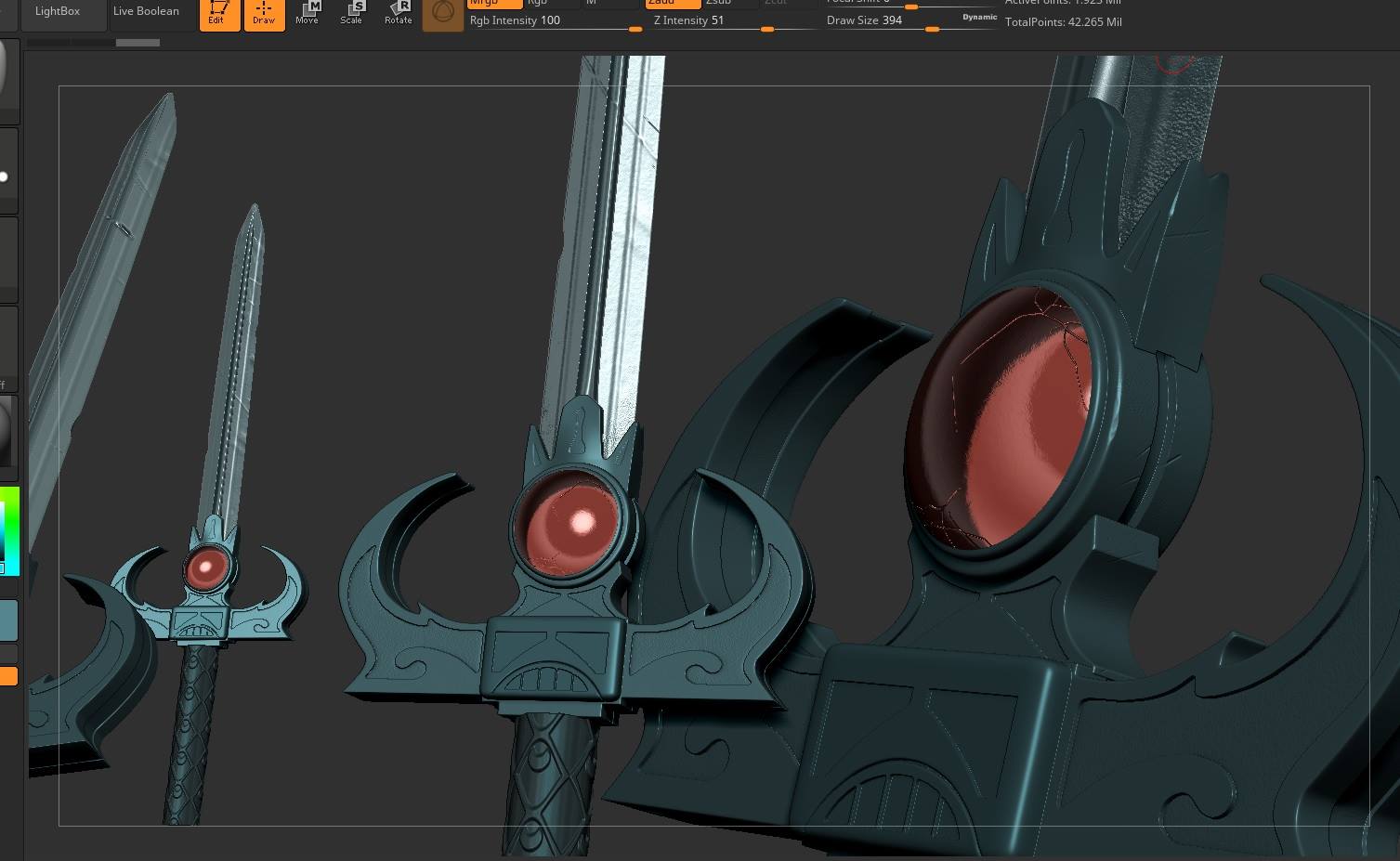Toggle Edit mode button
The width and height of the screenshot is (1400, 861).
click(x=219, y=15)
